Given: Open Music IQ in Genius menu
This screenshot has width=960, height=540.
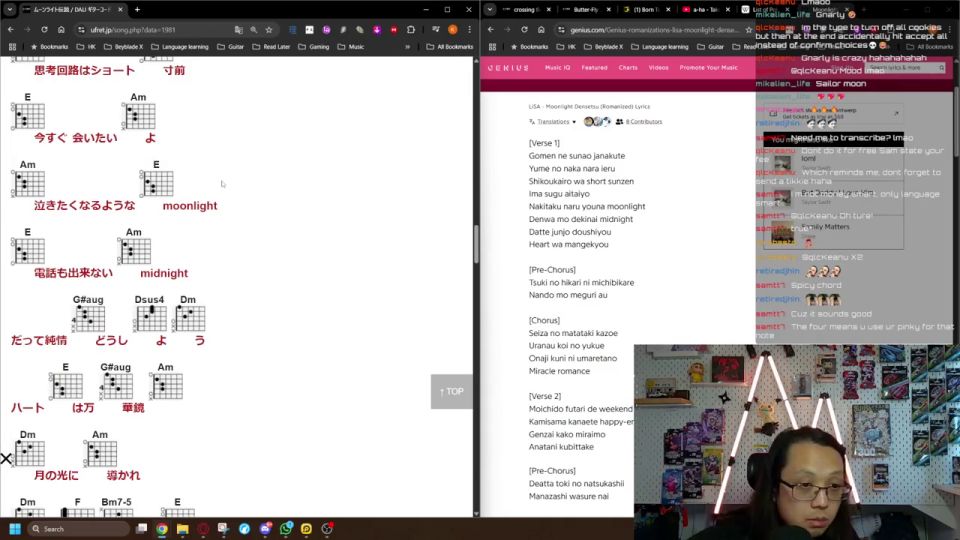Looking at the screenshot, I should [557, 68].
